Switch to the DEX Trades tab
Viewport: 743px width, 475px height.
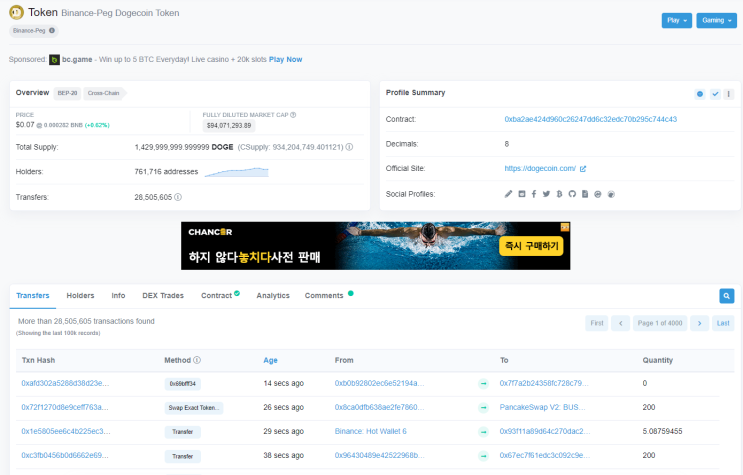tap(163, 296)
